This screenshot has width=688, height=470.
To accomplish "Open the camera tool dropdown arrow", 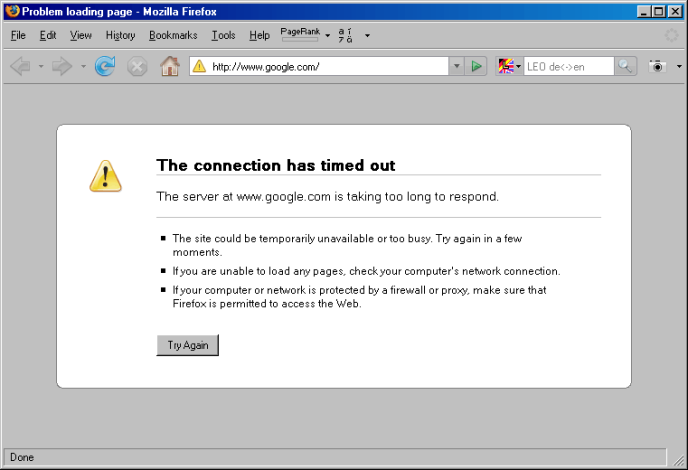I will [679, 67].
